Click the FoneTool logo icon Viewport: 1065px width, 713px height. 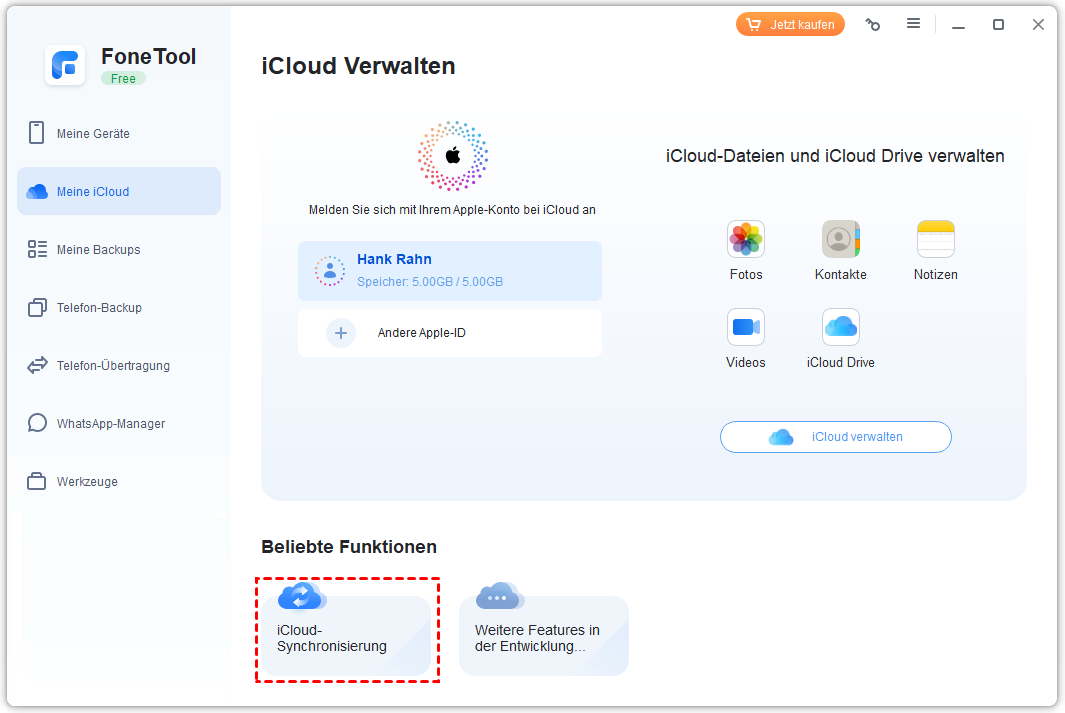click(65, 66)
